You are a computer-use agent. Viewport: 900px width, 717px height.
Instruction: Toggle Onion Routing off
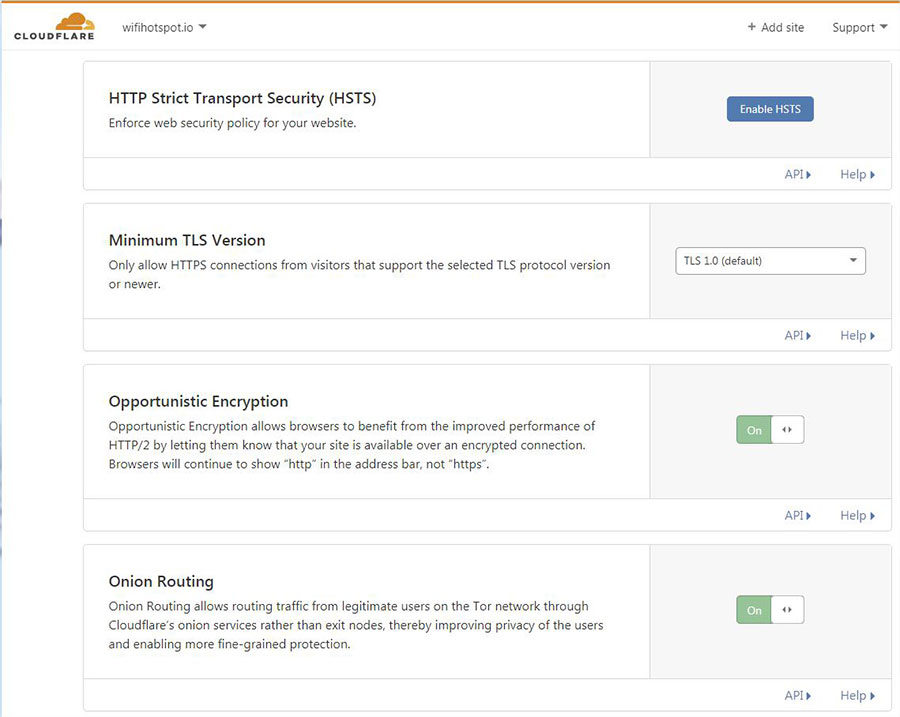click(x=754, y=610)
